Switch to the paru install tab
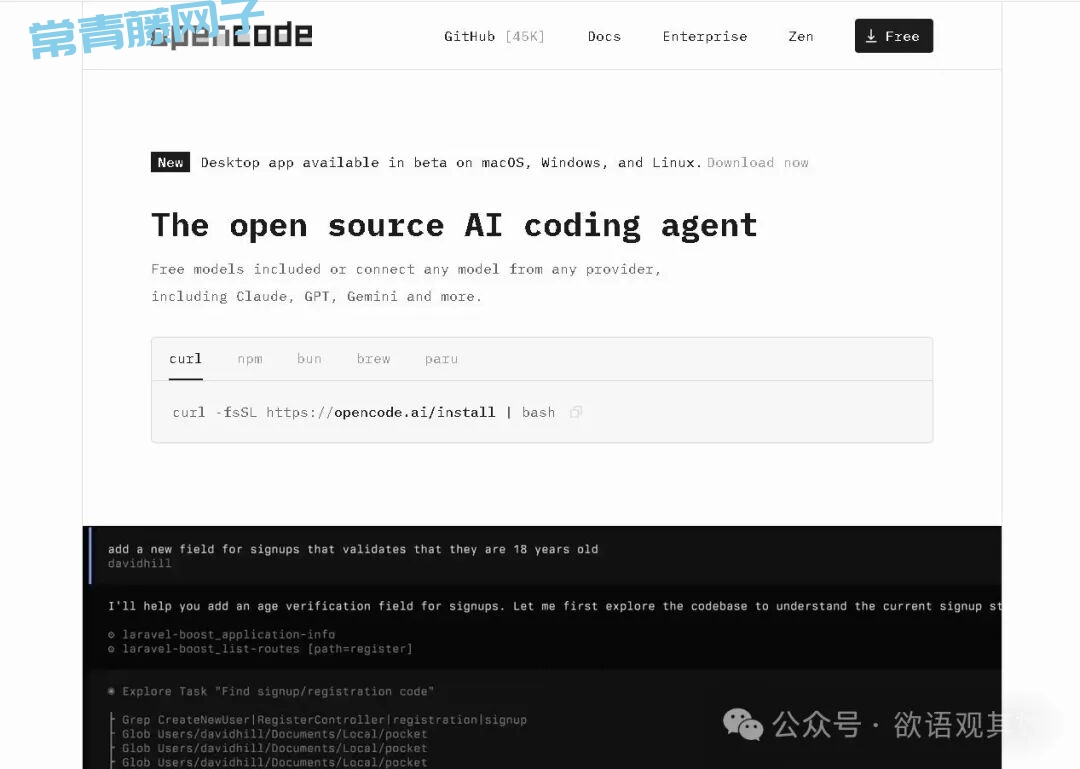 point(441,359)
